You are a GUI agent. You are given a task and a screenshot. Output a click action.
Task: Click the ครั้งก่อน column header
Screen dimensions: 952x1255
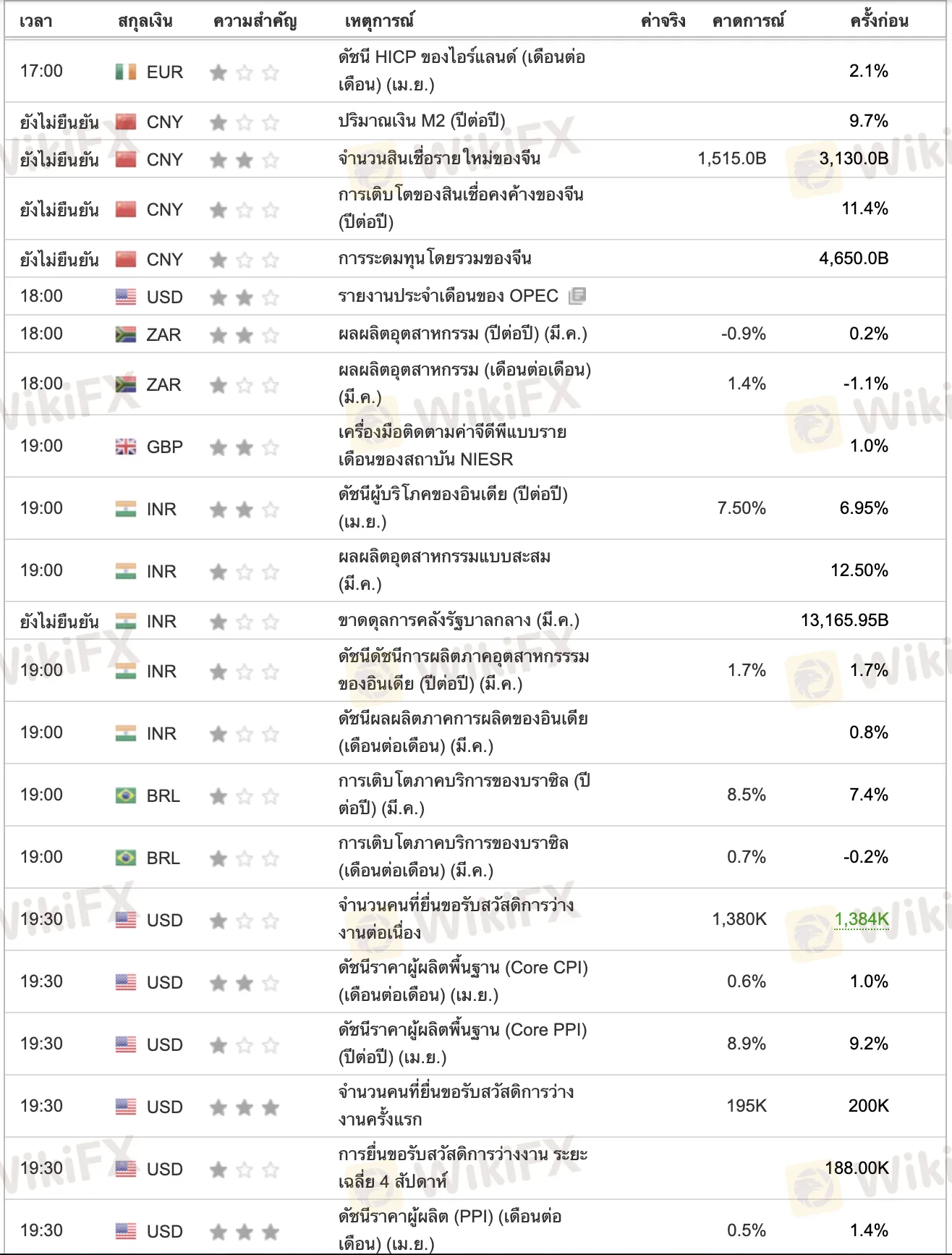click(879, 21)
